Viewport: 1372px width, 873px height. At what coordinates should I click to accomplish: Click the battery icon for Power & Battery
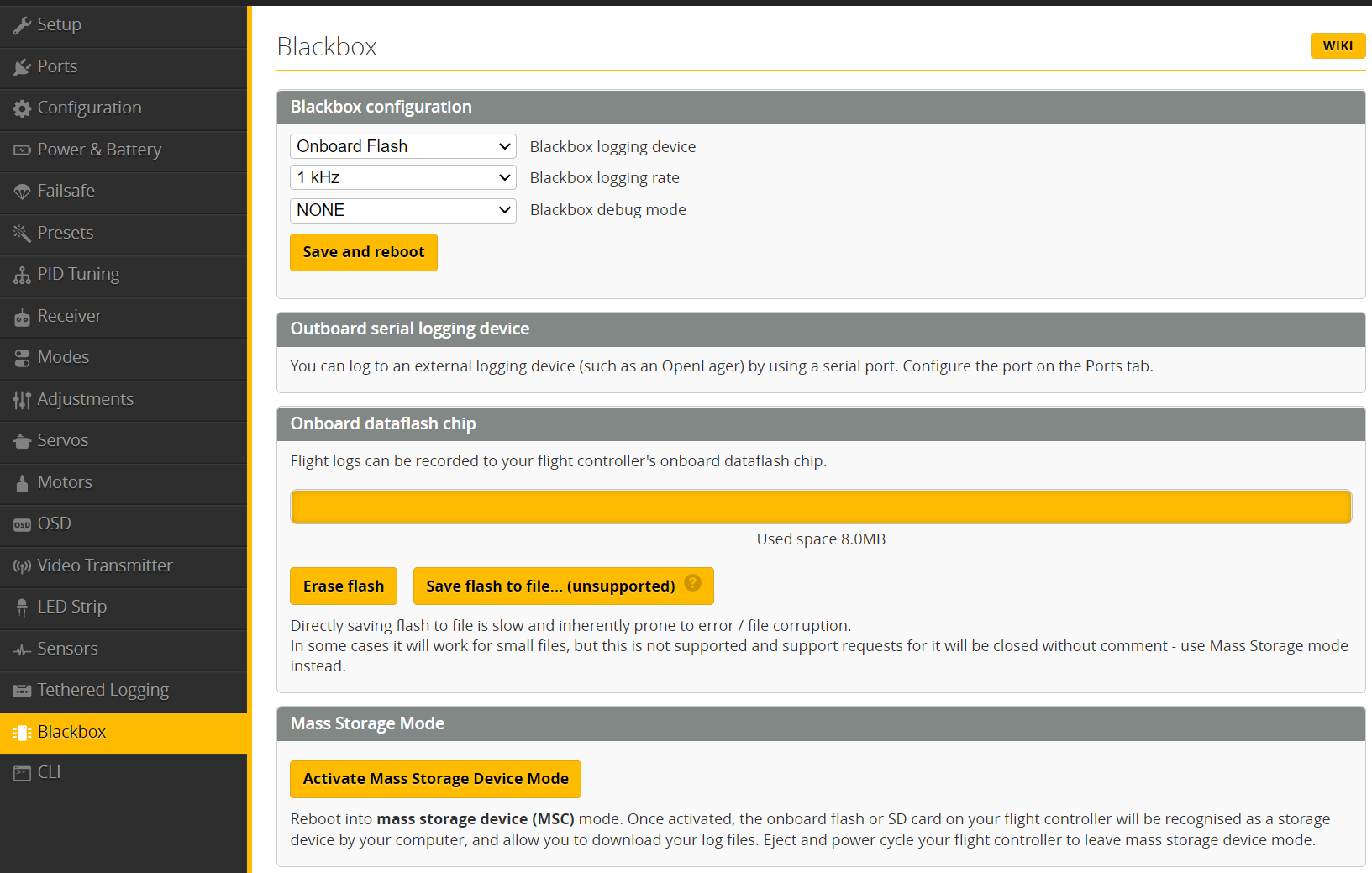pos(22,150)
